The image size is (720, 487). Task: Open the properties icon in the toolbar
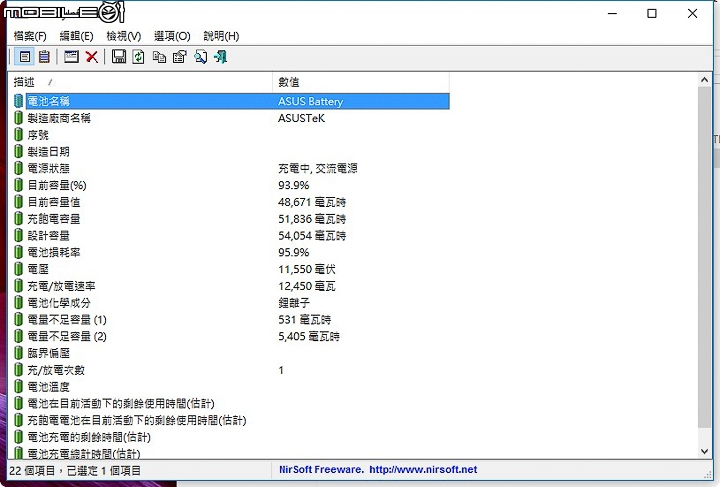[x=180, y=57]
